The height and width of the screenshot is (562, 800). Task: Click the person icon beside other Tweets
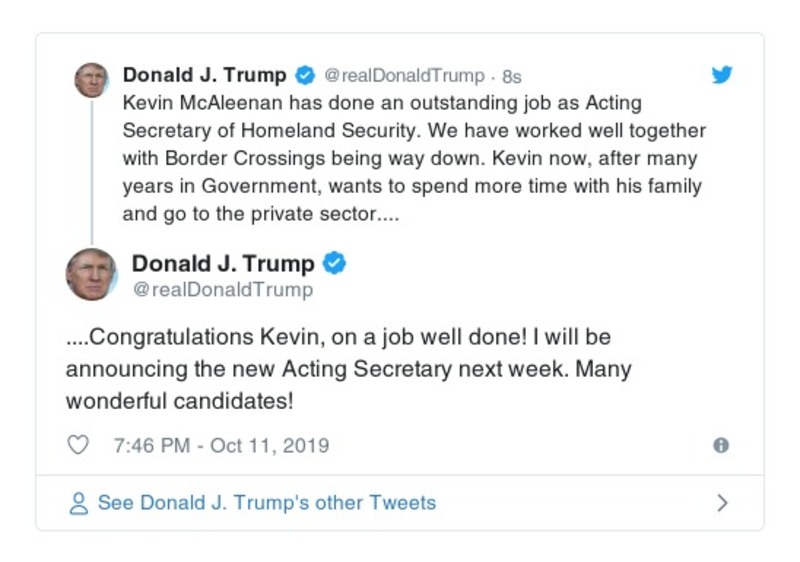pos(78,503)
